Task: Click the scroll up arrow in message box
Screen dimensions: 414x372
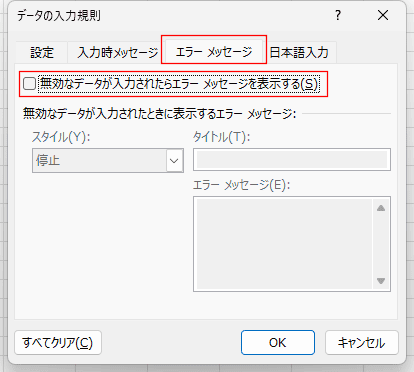Action: 381,208
